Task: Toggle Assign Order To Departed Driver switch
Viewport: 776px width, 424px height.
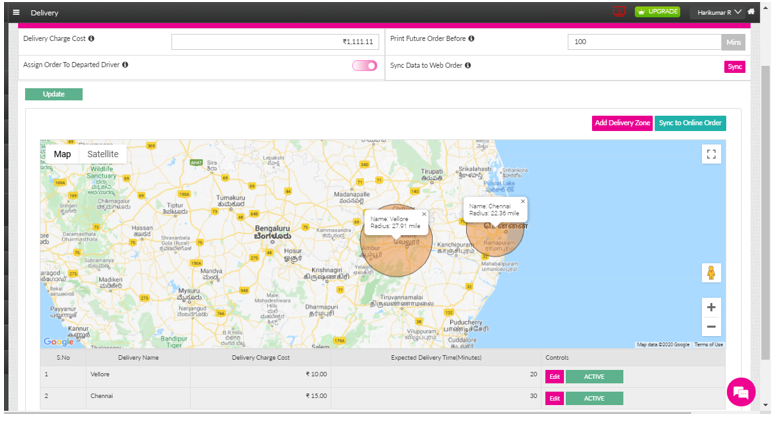Action: point(365,66)
